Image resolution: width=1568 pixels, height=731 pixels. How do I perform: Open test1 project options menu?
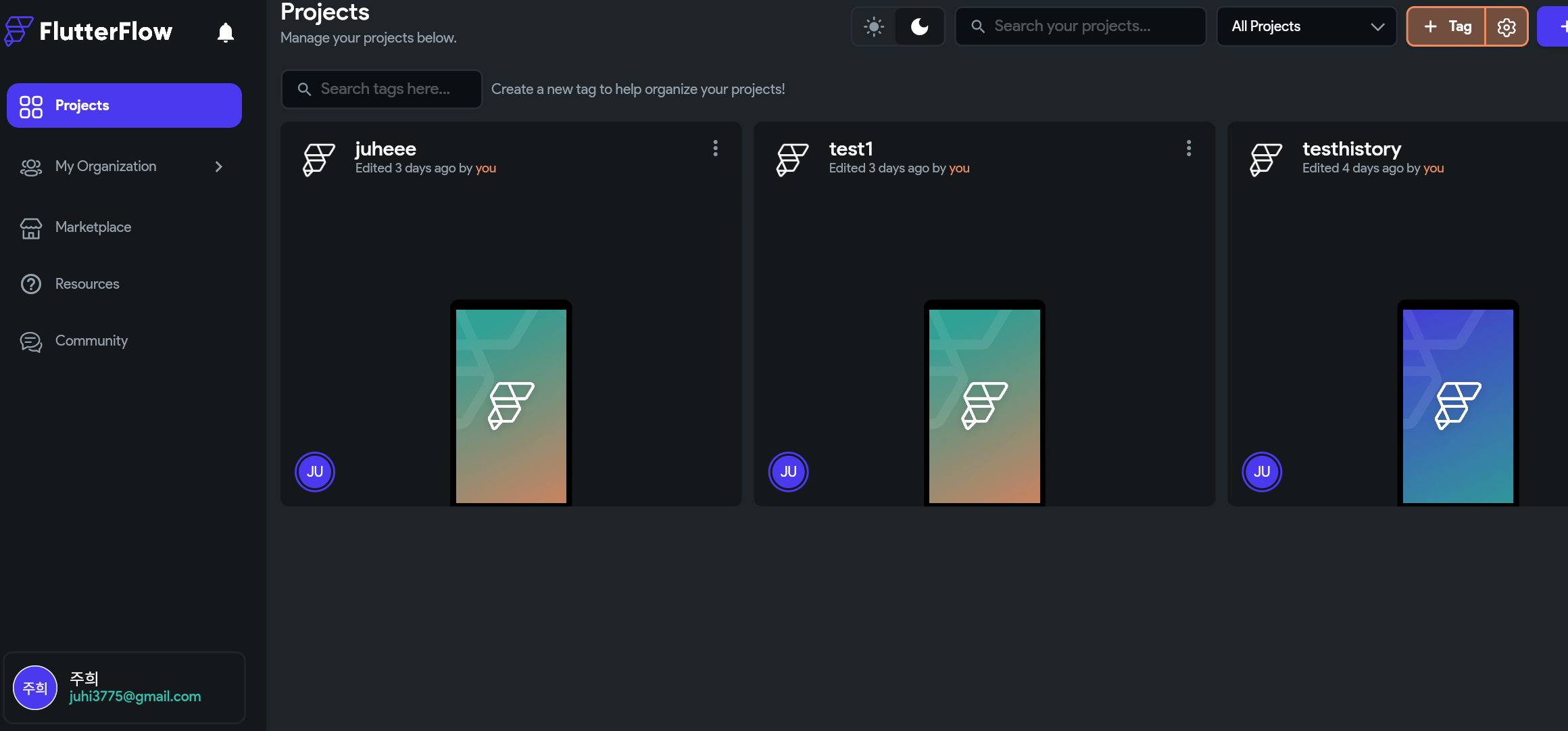click(x=1189, y=148)
